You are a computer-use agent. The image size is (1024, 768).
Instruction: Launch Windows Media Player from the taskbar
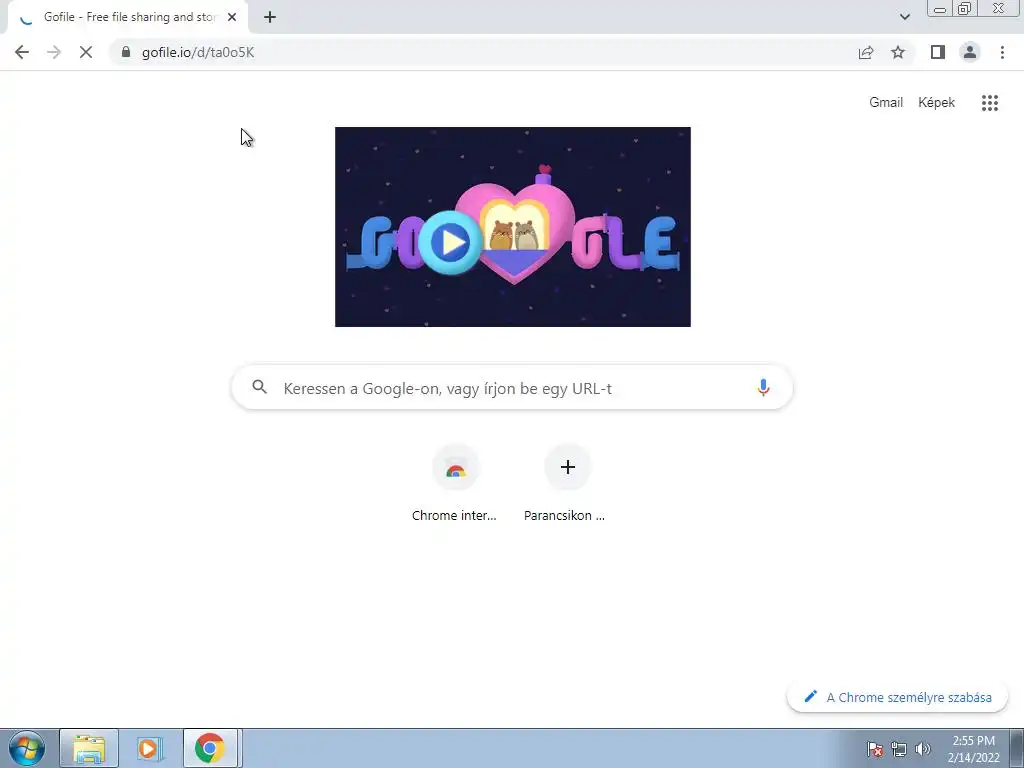149,748
